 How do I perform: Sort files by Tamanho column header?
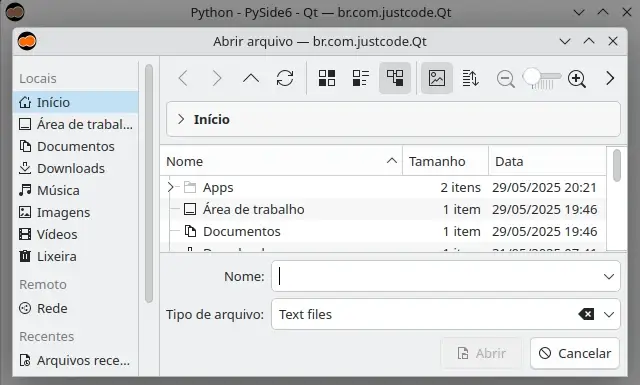coord(445,161)
